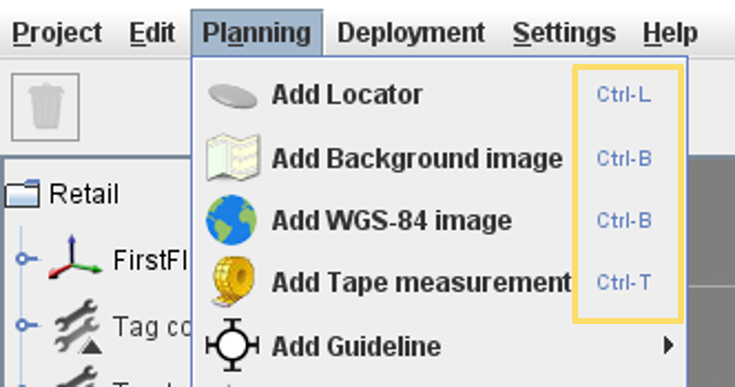
Task: Open the Deployment menu
Action: pyautogui.click(x=411, y=33)
